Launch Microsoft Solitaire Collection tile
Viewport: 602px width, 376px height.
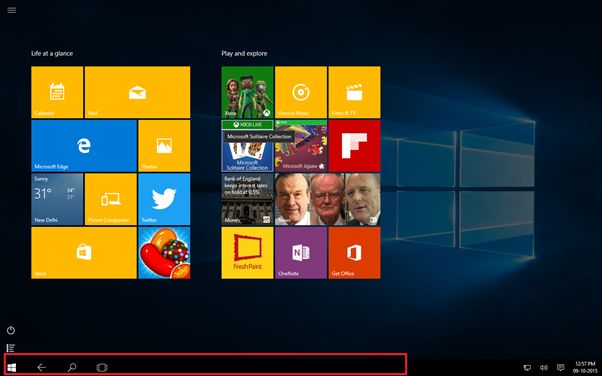coord(248,154)
